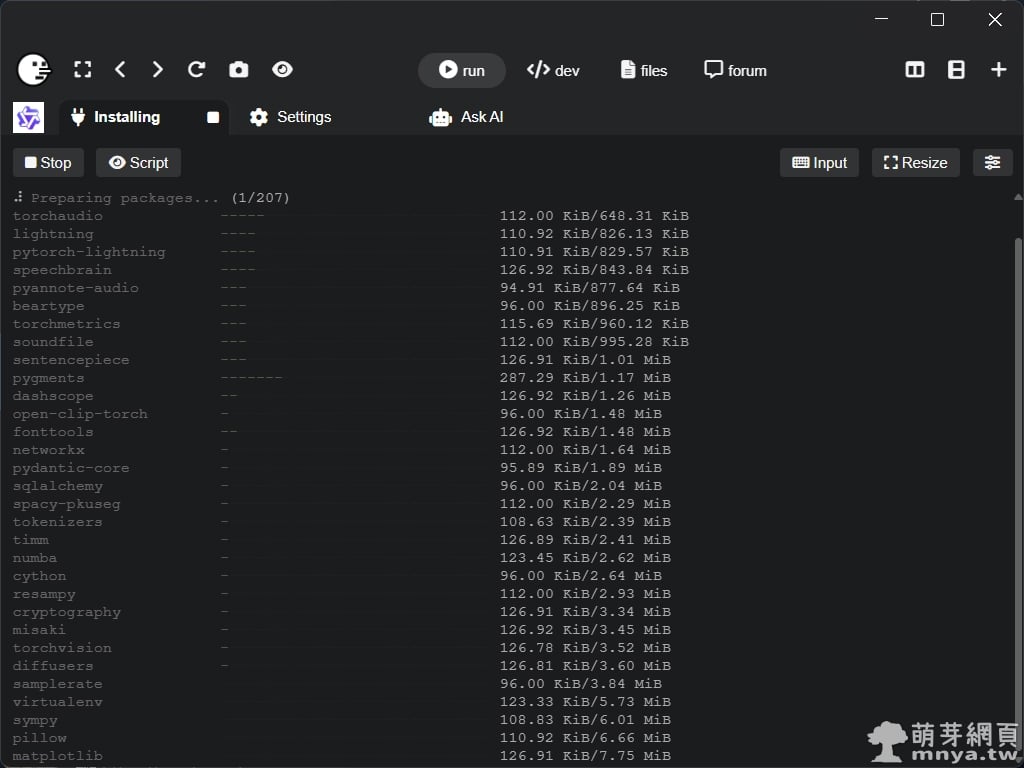Open the run tab
The height and width of the screenshot is (768, 1024).
click(461, 70)
